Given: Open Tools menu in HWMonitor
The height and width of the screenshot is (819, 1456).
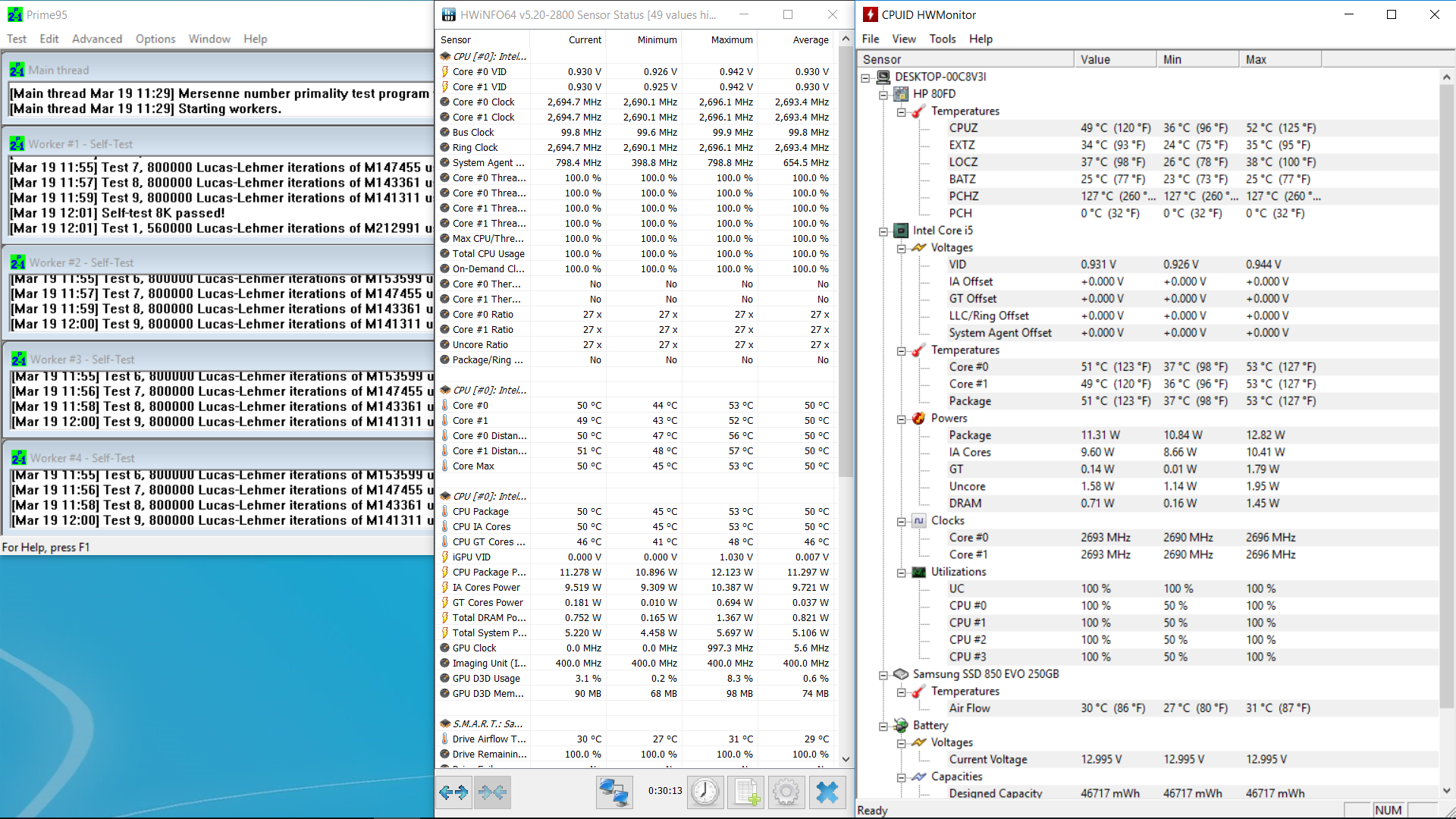Looking at the screenshot, I should click(x=943, y=39).
